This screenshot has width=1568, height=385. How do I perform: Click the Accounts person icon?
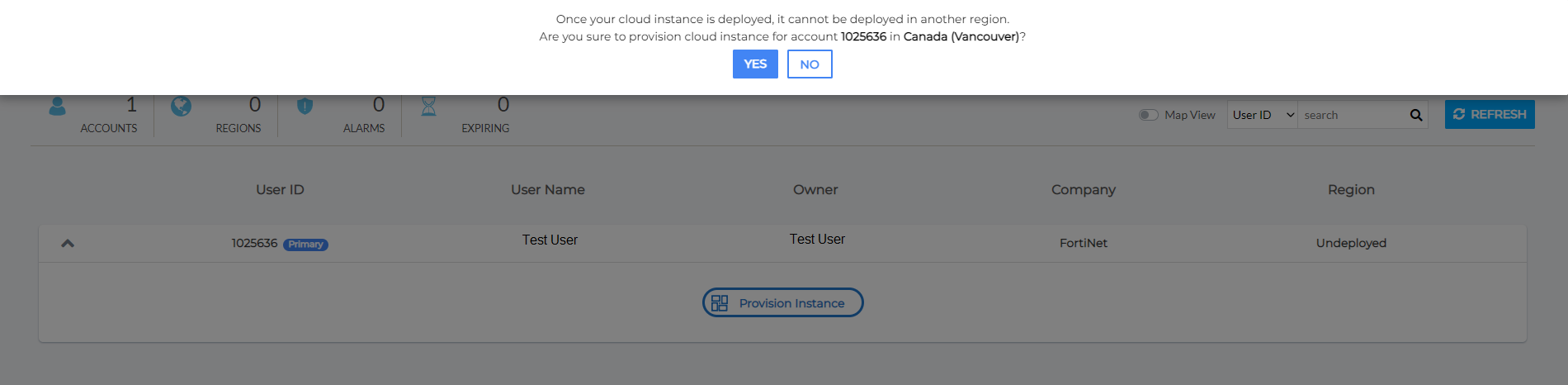click(57, 106)
